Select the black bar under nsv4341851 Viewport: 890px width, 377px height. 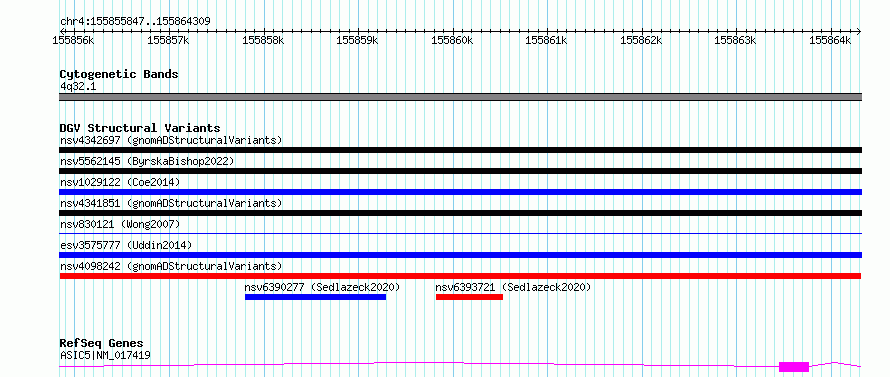coord(460,213)
